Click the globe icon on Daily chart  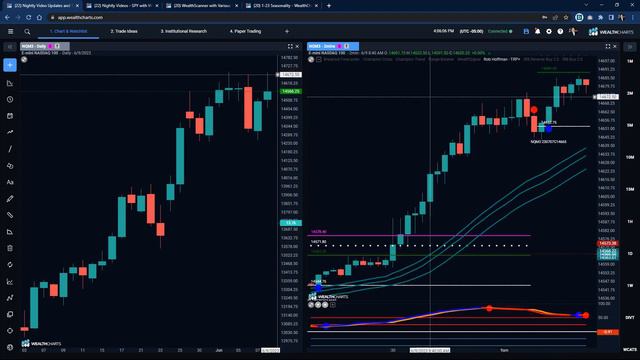pyautogui.click(x=24, y=60)
